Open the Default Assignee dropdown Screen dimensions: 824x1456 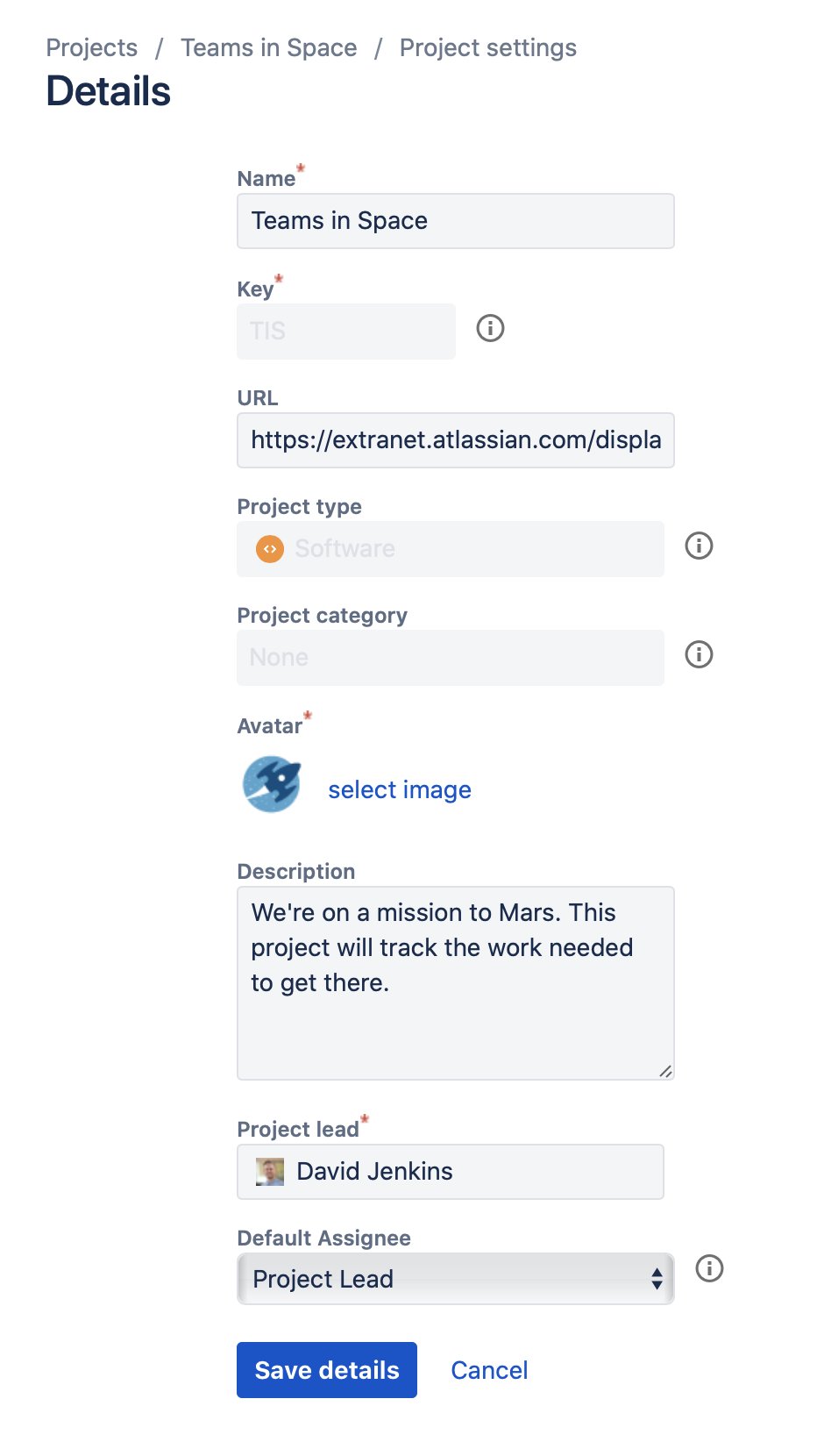point(455,1279)
